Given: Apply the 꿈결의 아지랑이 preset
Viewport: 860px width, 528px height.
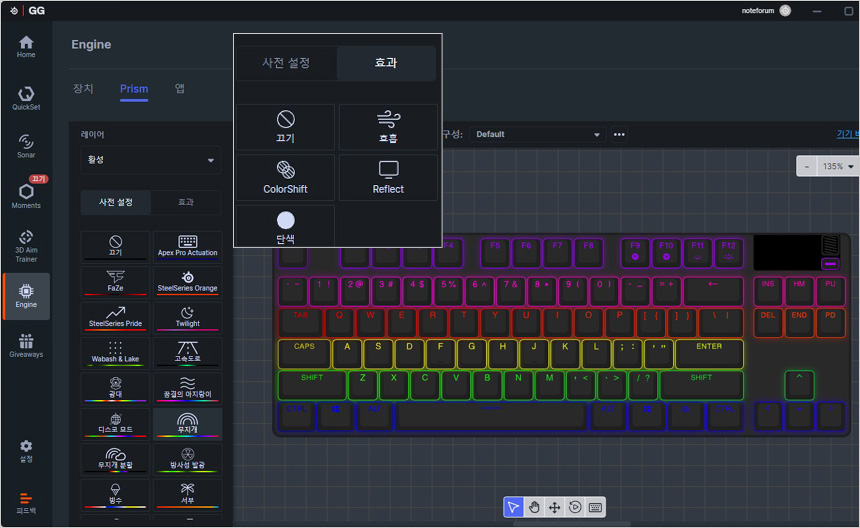Looking at the screenshot, I should point(188,388).
